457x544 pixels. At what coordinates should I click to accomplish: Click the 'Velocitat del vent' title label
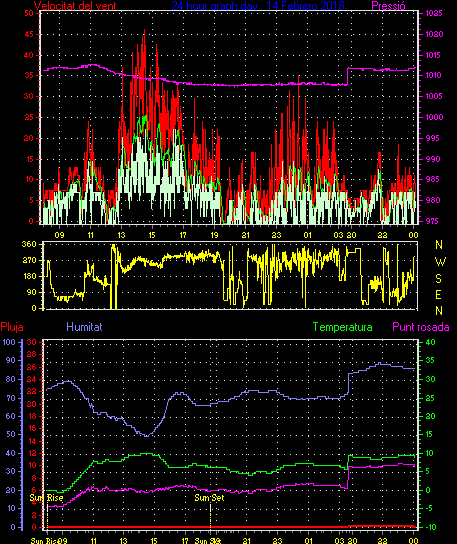pyautogui.click(x=75, y=5)
